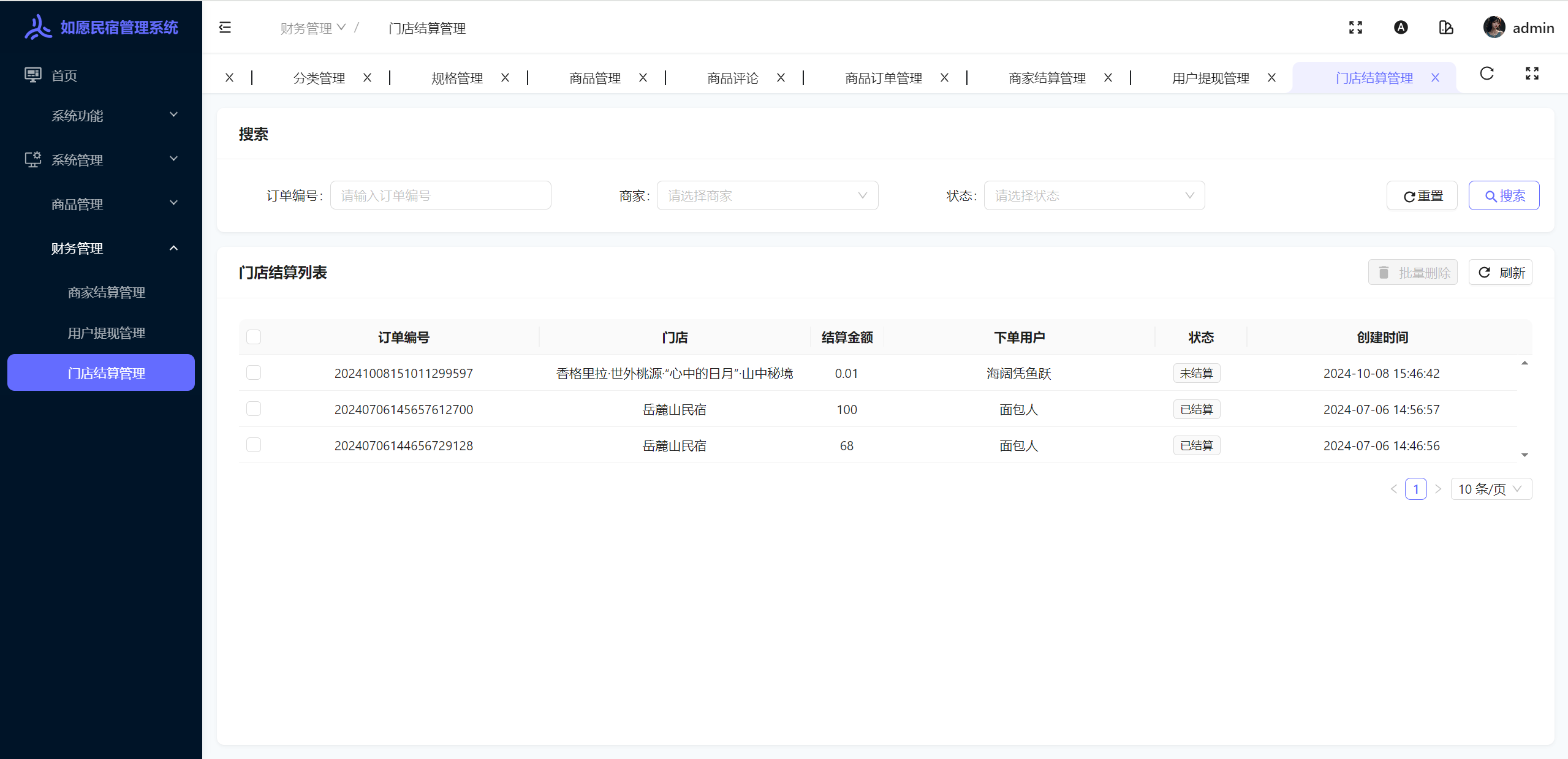Open the theme settings icon

coord(1446,28)
